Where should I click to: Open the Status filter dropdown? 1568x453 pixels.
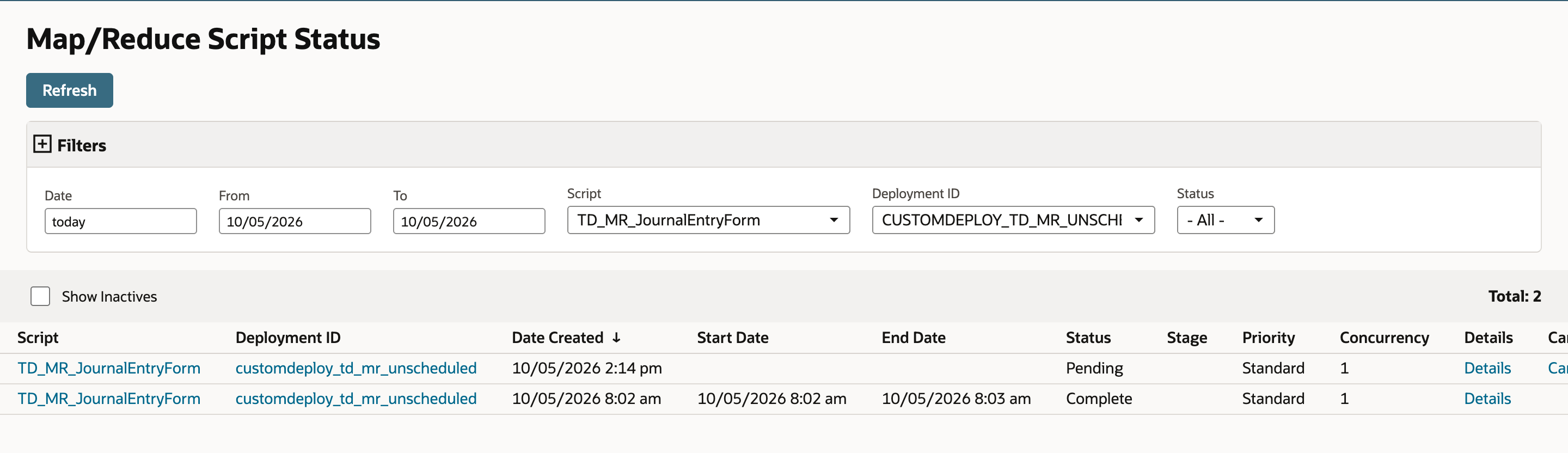(x=1226, y=220)
